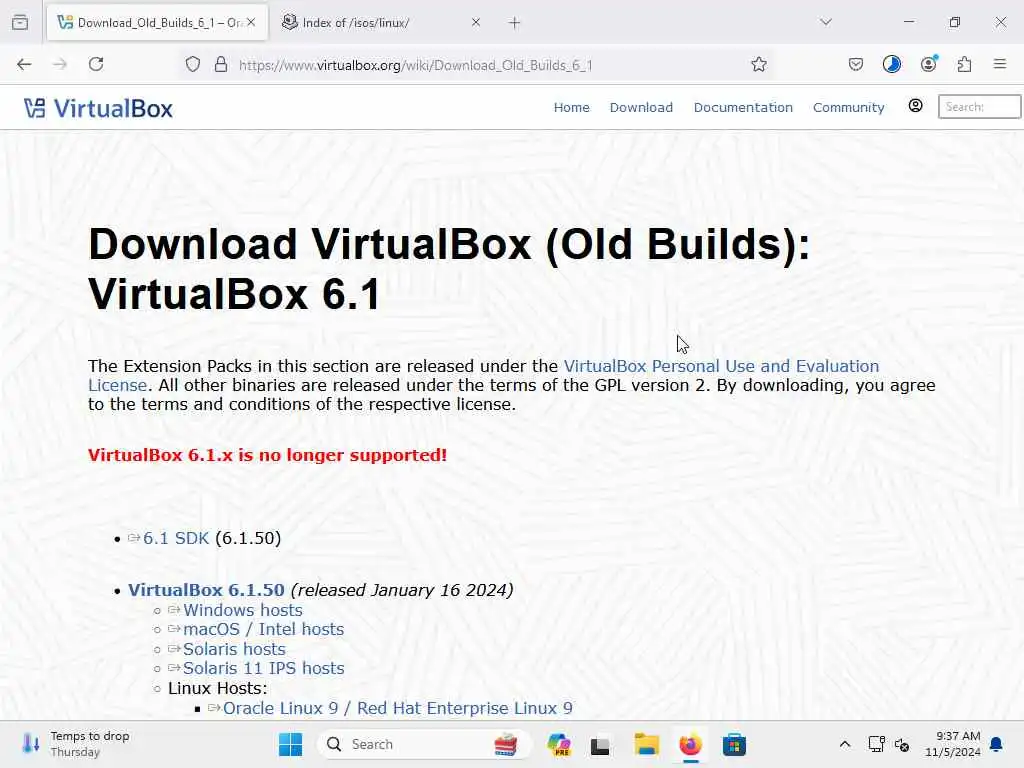Click the VirtualBox logo in the header
Viewport: 1024px width, 768px height.
[x=98, y=108]
